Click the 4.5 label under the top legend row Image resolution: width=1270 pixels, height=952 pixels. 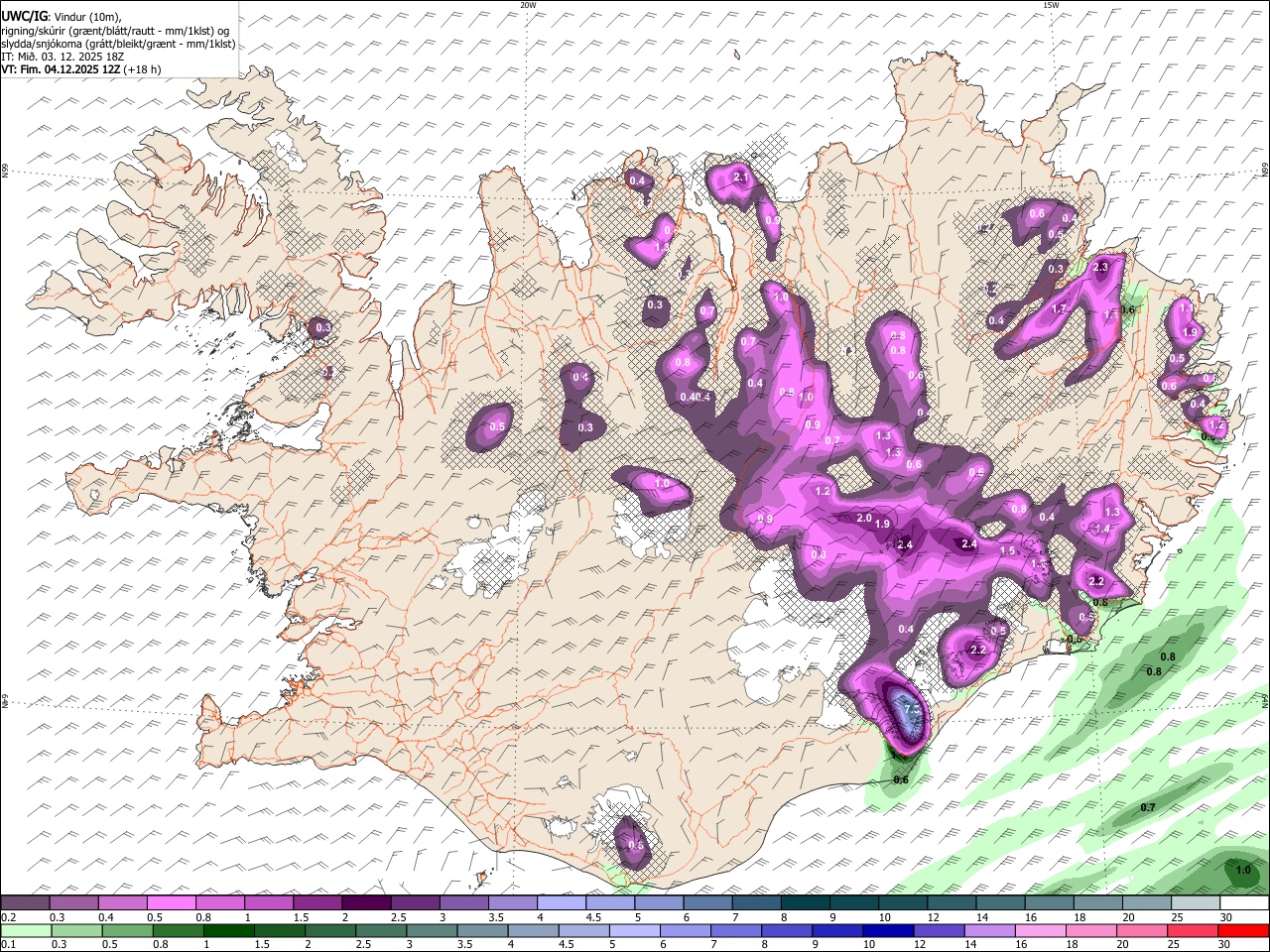593,917
